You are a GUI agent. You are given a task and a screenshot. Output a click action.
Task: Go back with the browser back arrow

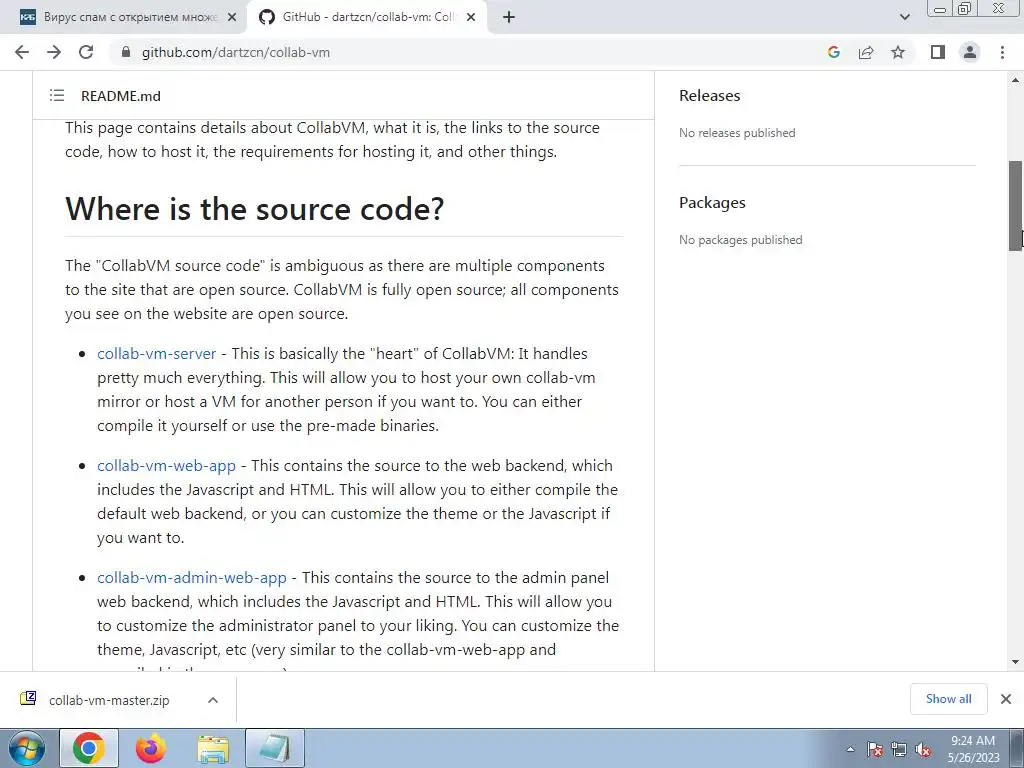point(22,52)
